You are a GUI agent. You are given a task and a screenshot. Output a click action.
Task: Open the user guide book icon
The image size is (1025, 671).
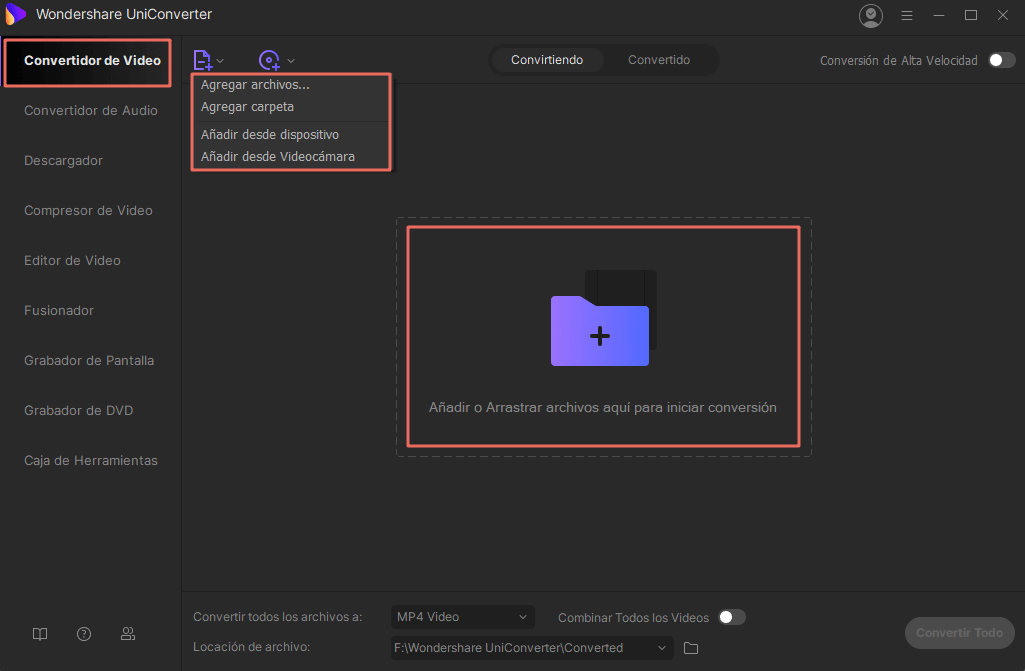40,634
